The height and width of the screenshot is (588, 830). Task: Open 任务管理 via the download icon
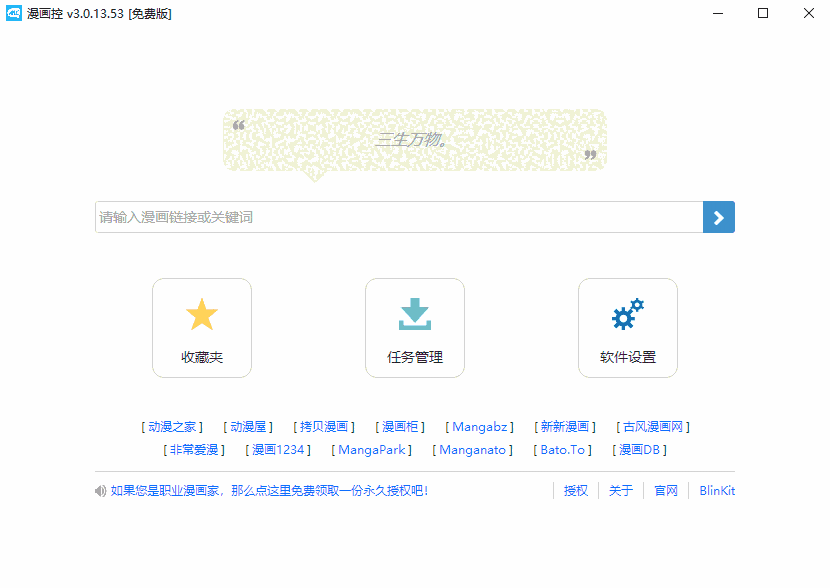[x=414, y=314]
